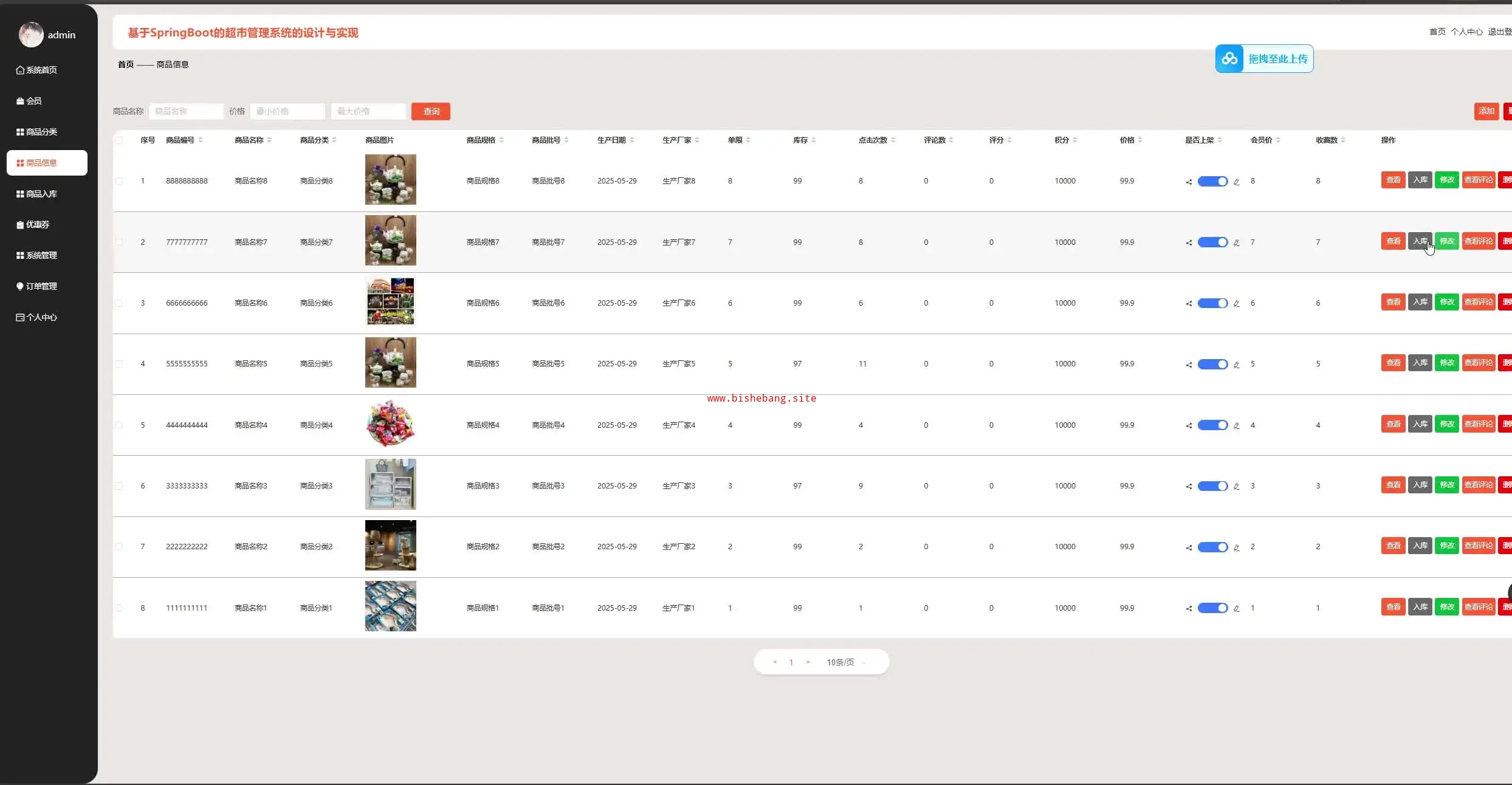Turn off 是否上架 switch for 商品名称4
The width and height of the screenshot is (1512, 785).
(1212, 425)
